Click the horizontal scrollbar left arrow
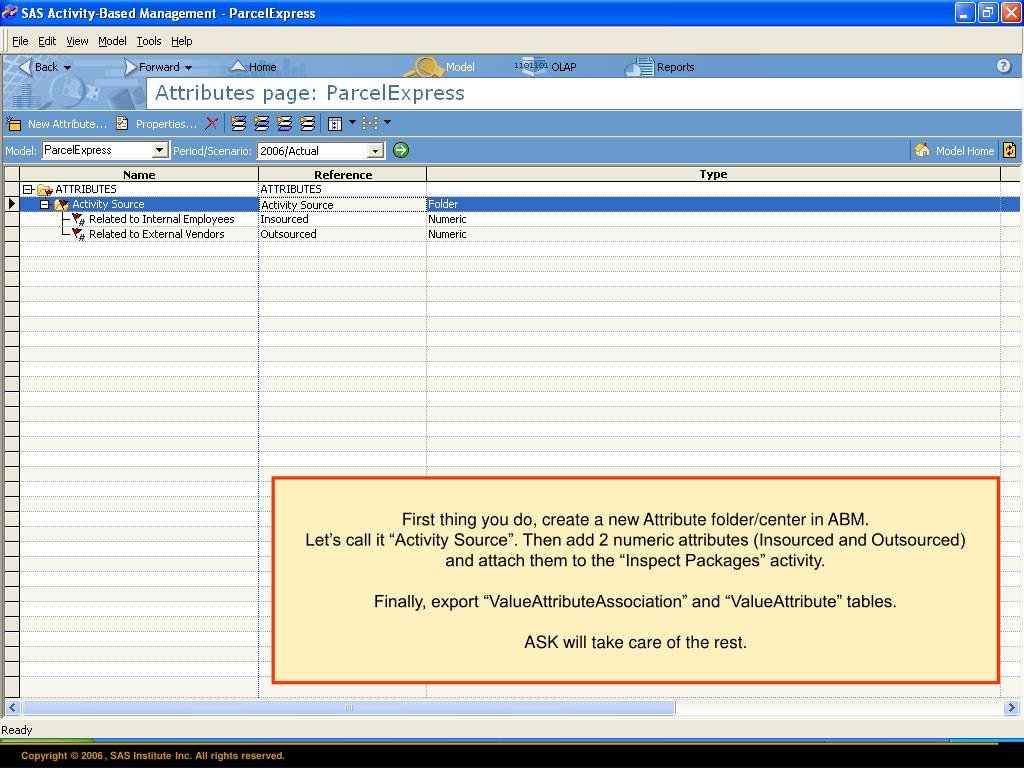Screen dimensions: 1024x768 tap(12, 707)
